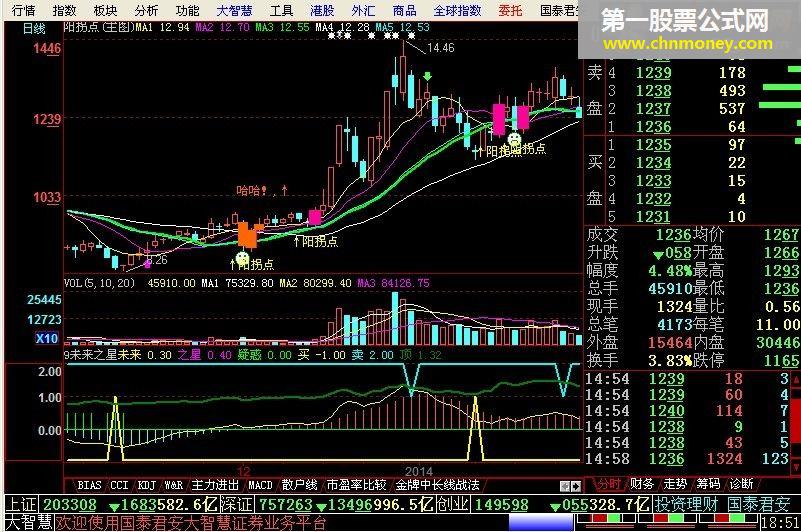Open the 功能 menu
Screen dimensions: 801x532
(x=187, y=10)
